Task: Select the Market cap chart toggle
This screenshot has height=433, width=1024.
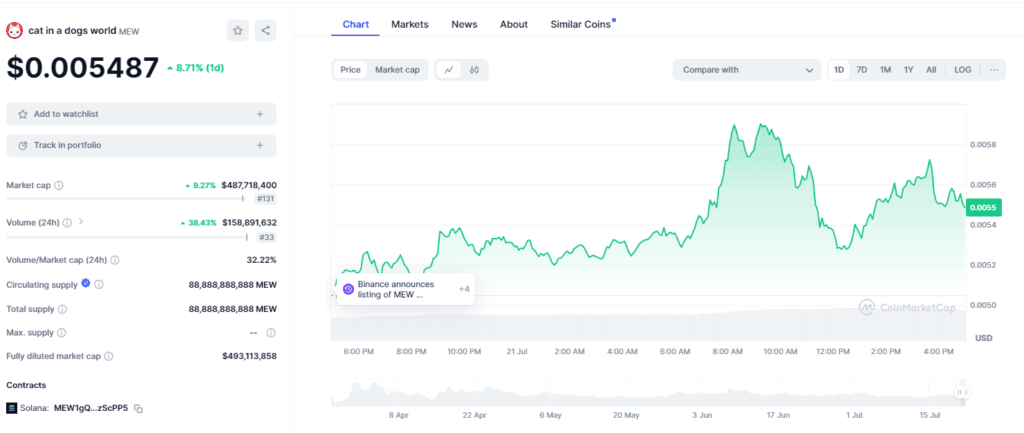Action: (x=397, y=70)
